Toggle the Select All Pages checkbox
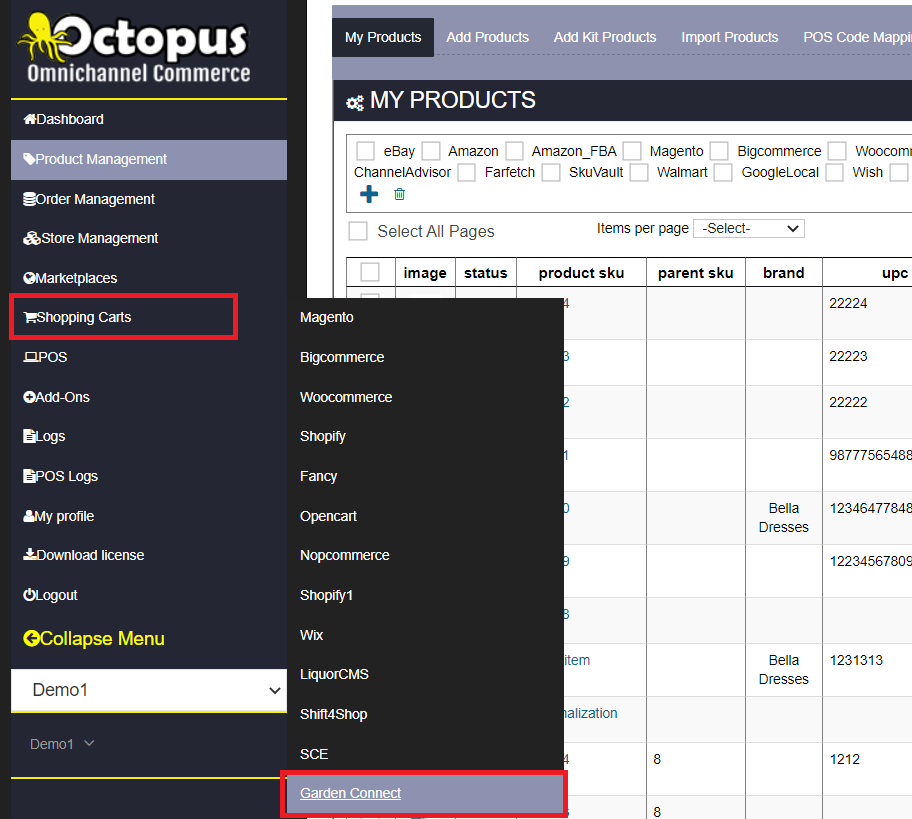Screen dimensions: 912x819 point(358,231)
